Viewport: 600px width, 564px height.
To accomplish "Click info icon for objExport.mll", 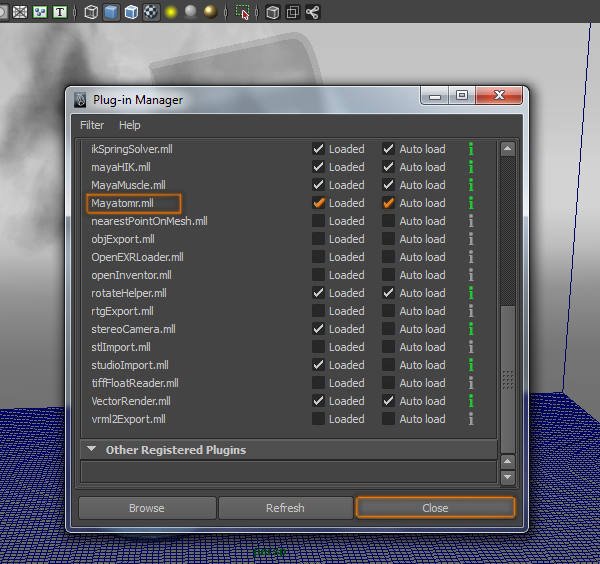I will tap(471, 239).
